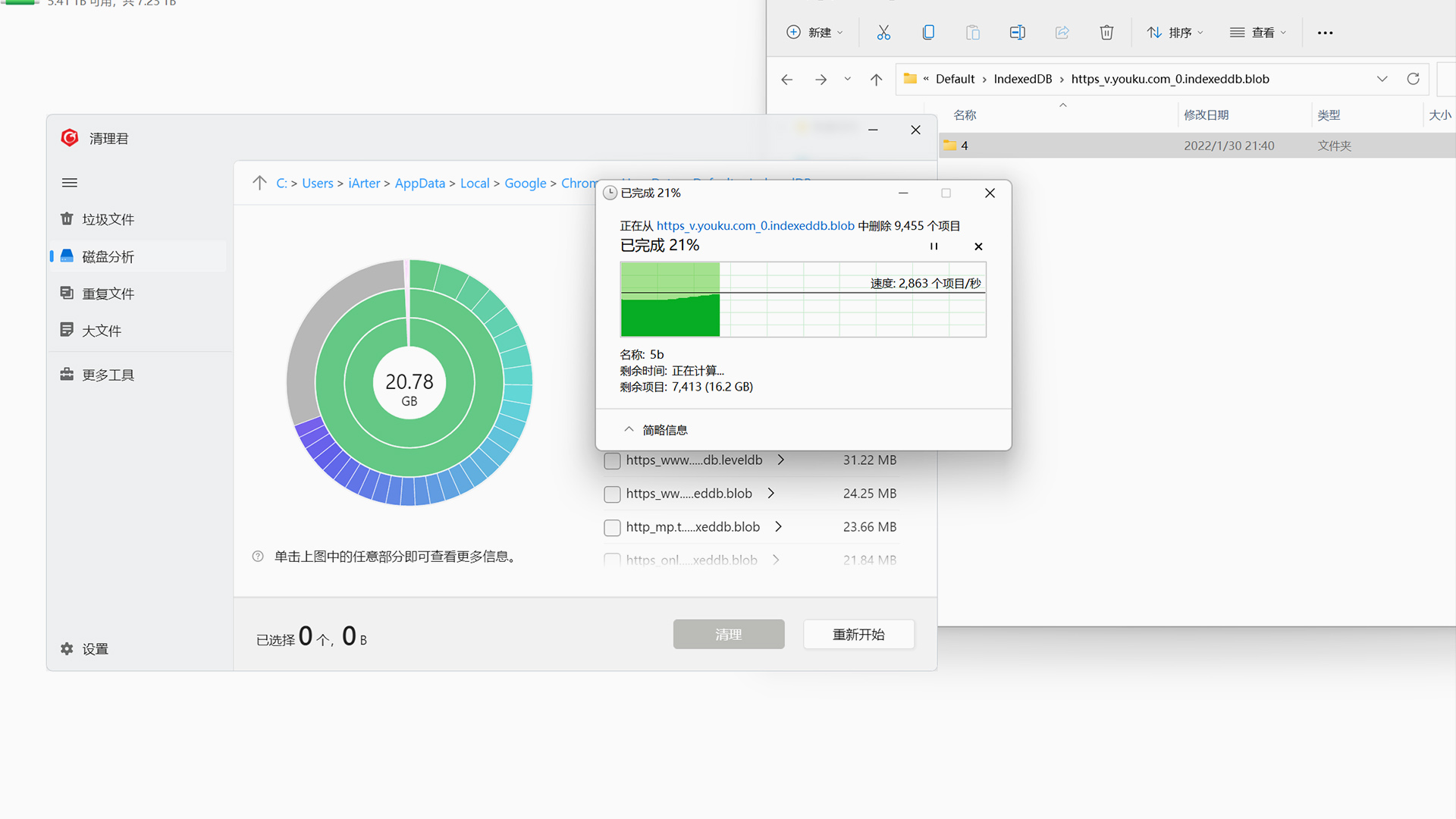Tick the https_ww.....eddb.blob checkbox
The width and height of the screenshot is (1456, 819).
612,494
